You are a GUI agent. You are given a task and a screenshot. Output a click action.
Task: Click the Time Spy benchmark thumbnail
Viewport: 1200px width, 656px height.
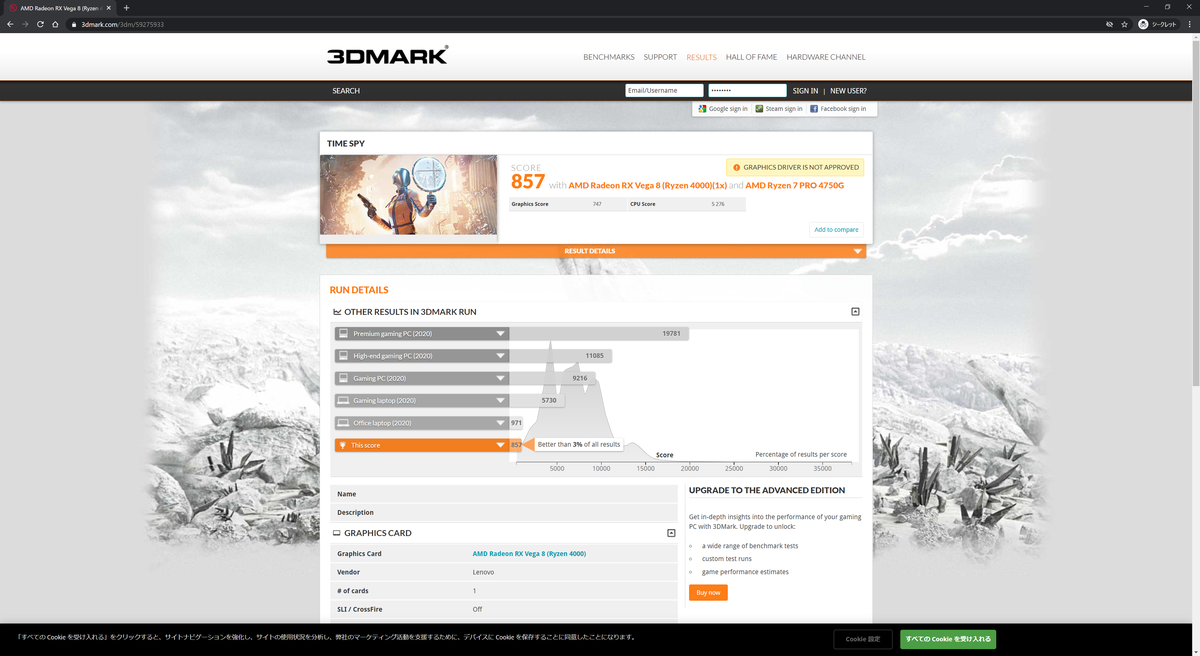click(x=408, y=195)
